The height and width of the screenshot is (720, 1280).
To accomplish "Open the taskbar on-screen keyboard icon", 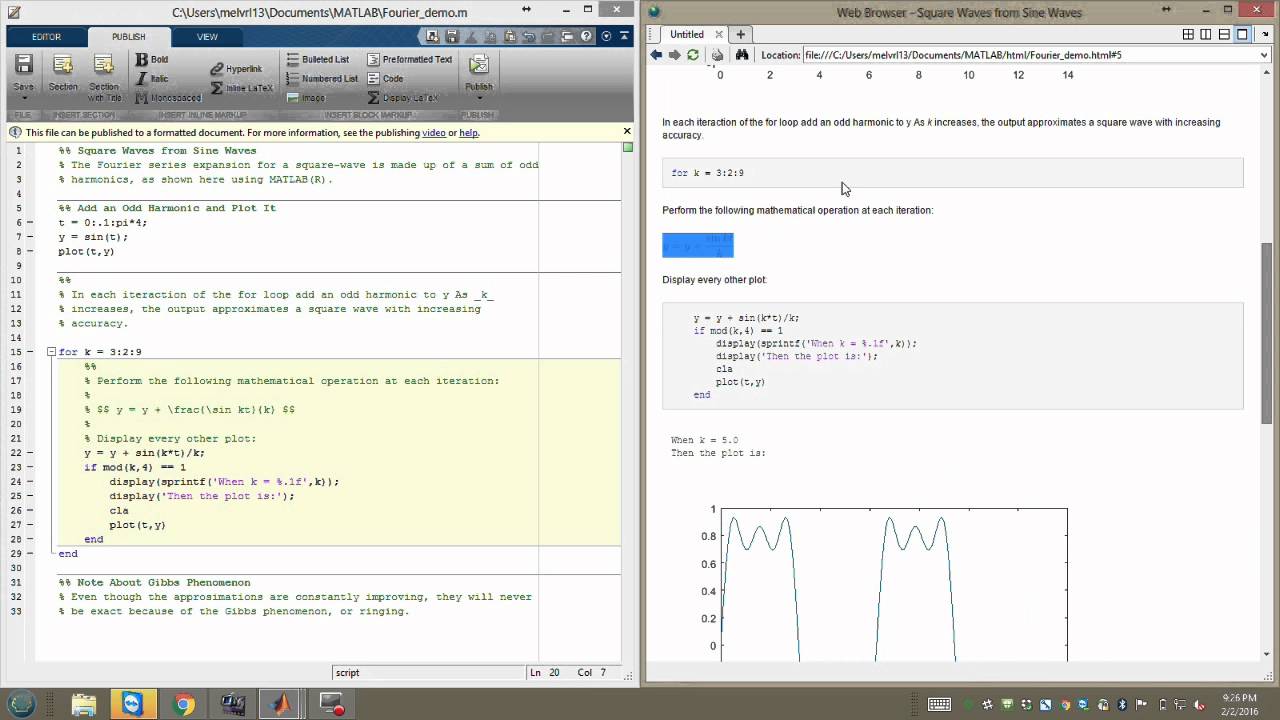I will (x=938, y=704).
